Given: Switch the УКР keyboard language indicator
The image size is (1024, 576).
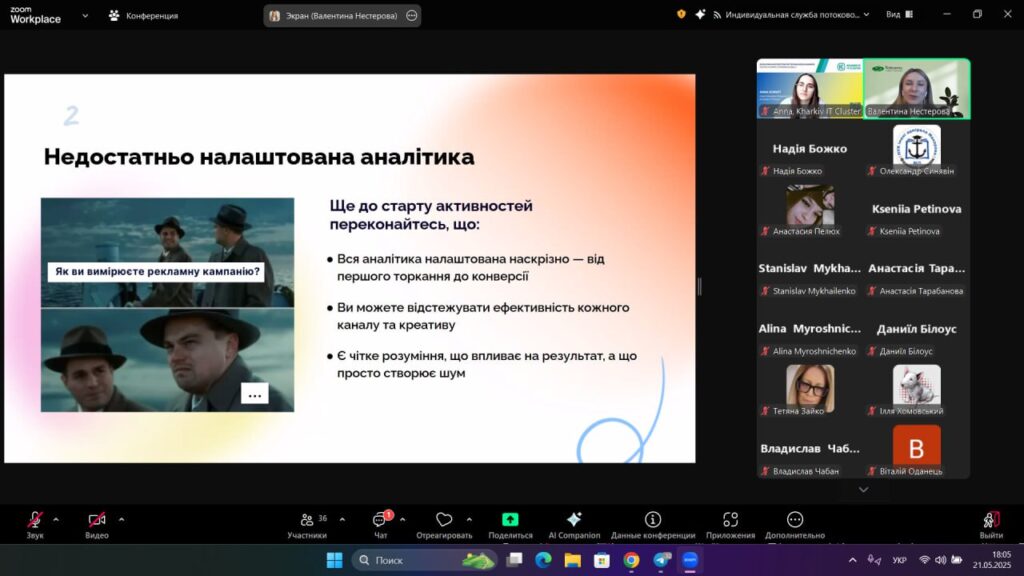Looking at the screenshot, I should 899,560.
